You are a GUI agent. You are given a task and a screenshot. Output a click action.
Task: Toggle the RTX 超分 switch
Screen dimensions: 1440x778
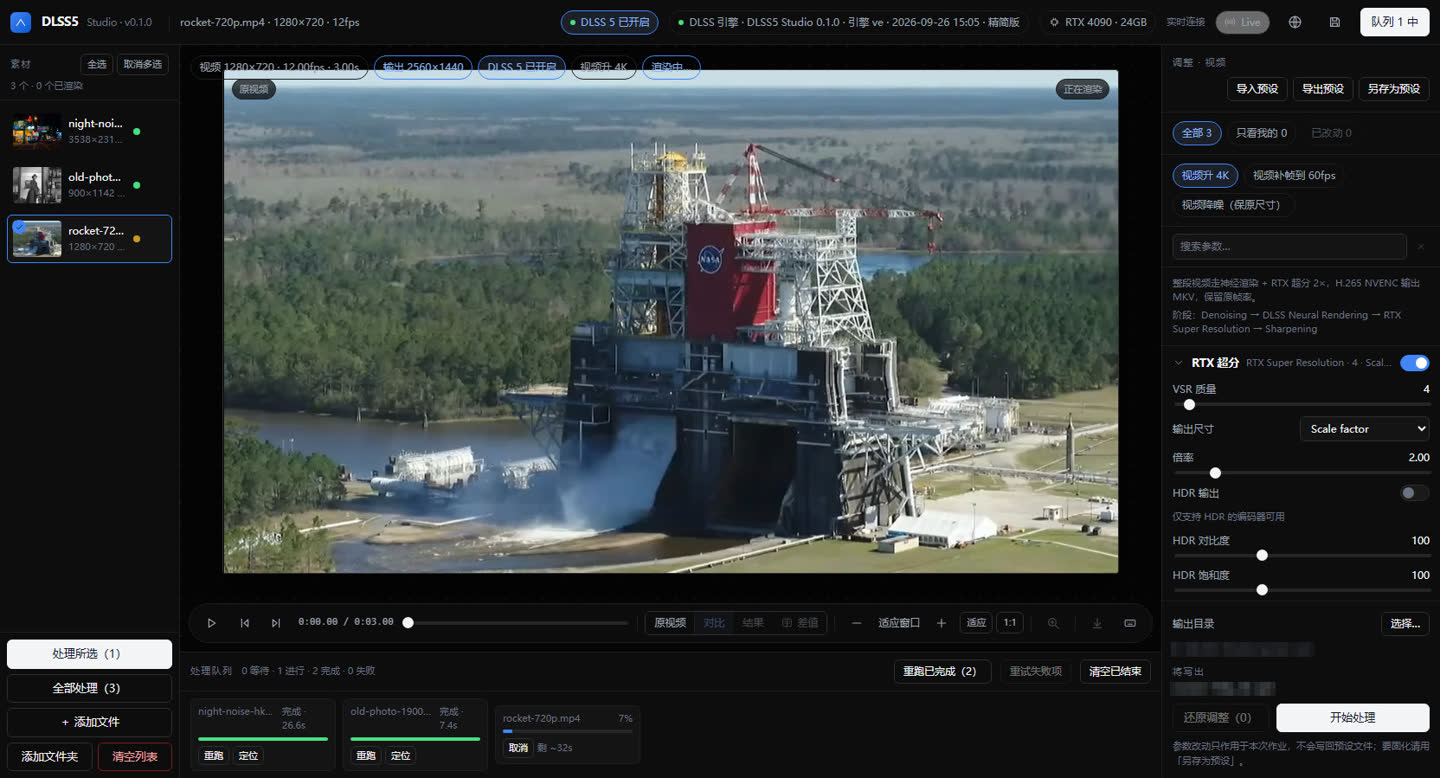coord(1414,363)
